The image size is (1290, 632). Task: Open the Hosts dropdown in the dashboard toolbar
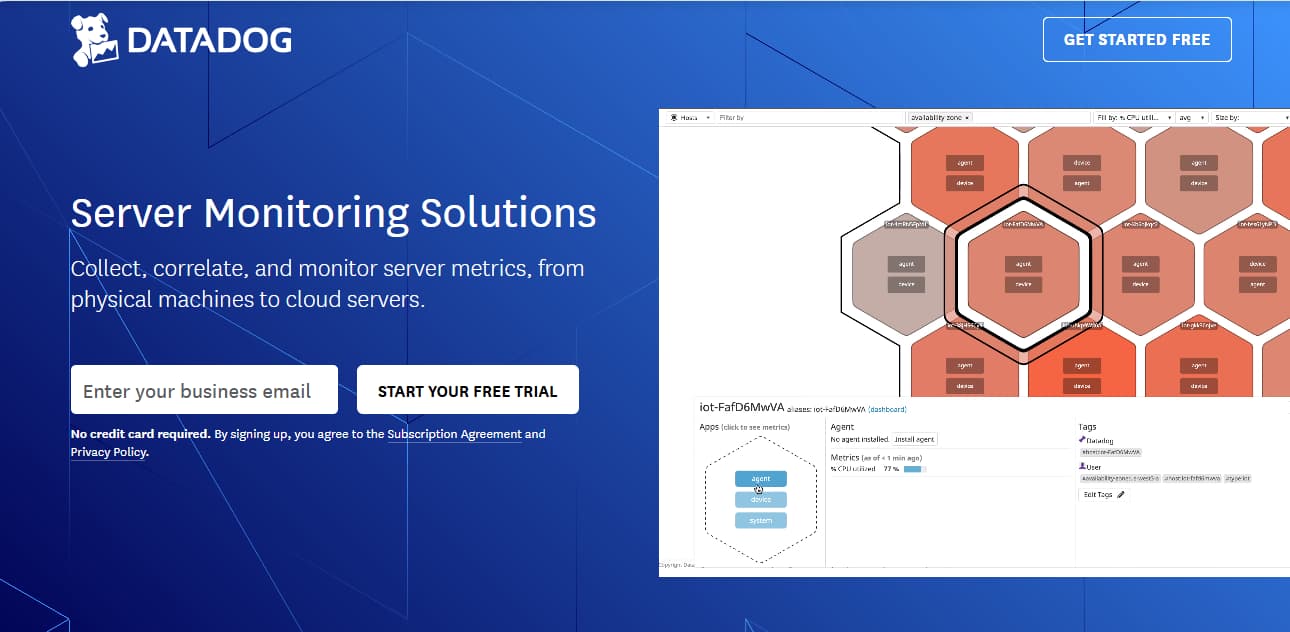690,117
